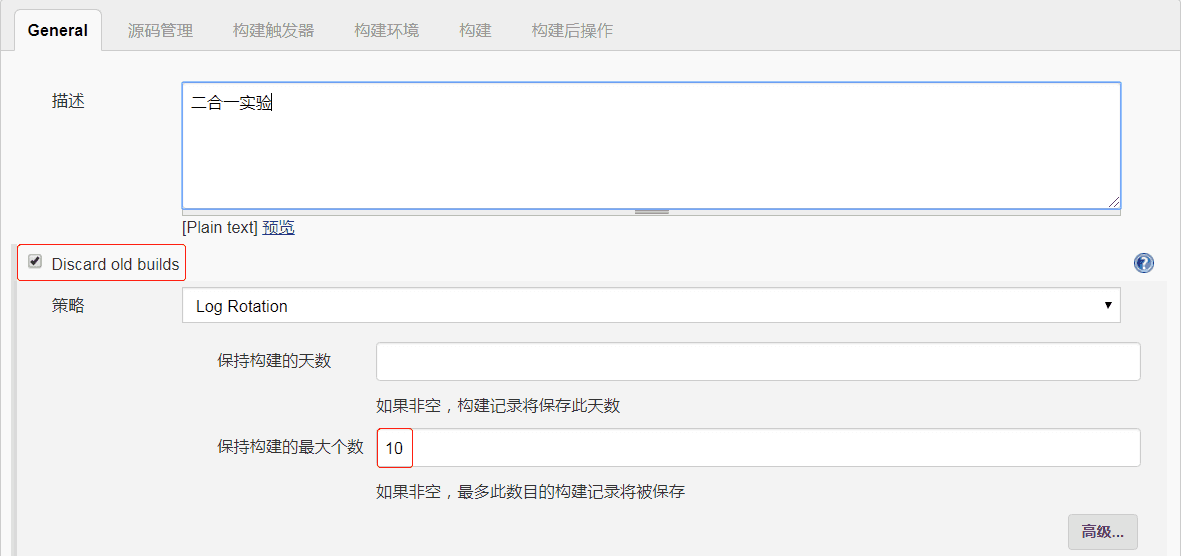
Task: Switch to the 构建后操作 tab
Action: (x=572, y=31)
